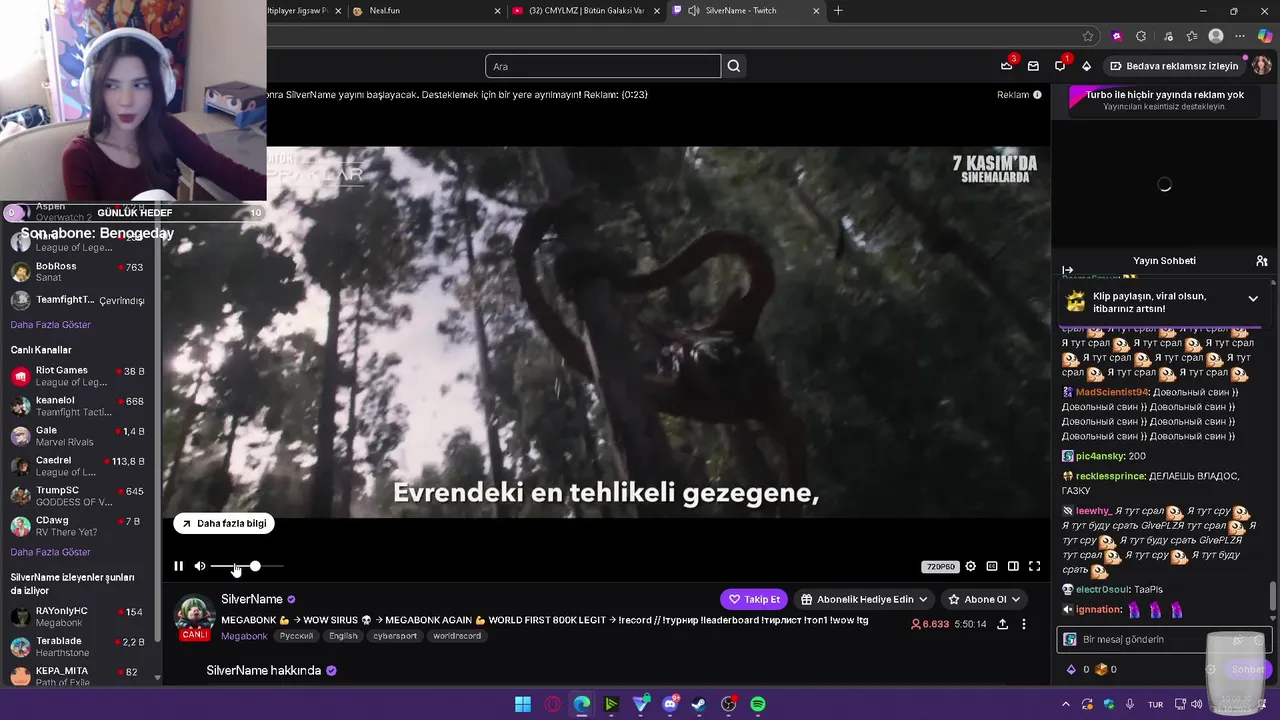The height and width of the screenshot is (720, 1280).
Task: Click the Daha fazla bilgi ad button
Action: tap(224, 523)
